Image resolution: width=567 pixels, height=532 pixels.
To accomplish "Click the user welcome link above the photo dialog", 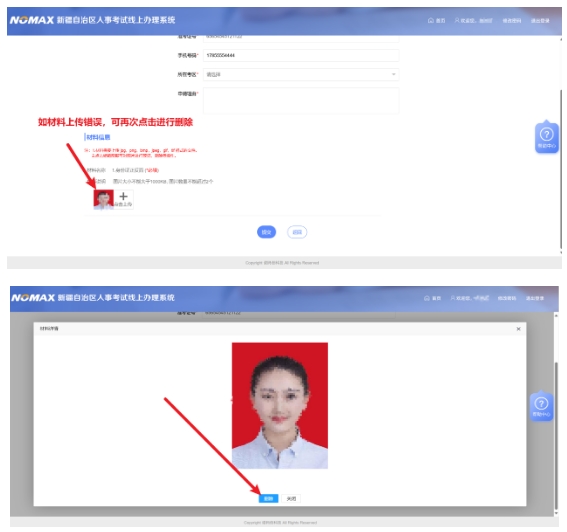I will [x=470, y=298].
